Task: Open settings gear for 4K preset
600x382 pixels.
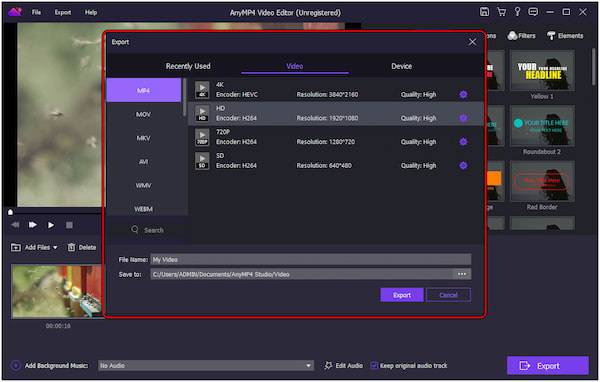Action: click(x=463, y=94)
